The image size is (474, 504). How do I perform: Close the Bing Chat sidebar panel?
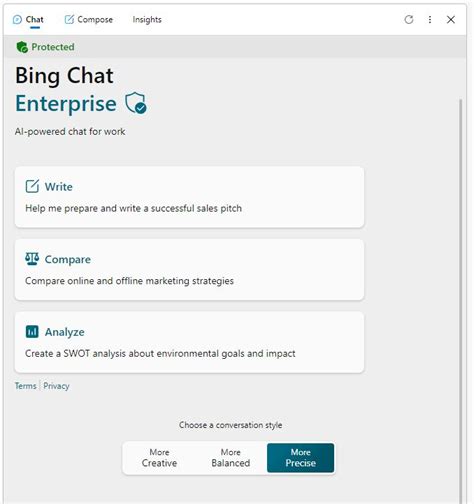[451, 20]
